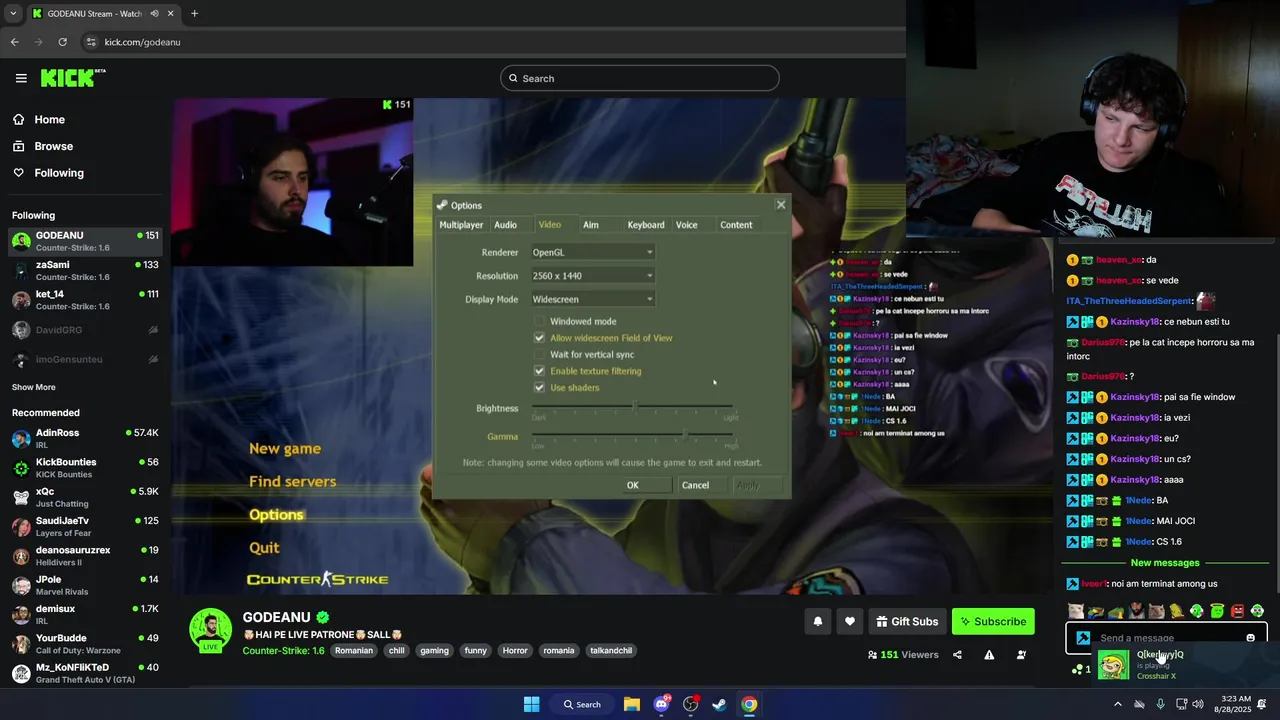The width and height of the screenshot is (1280, 720).
Task: Click New messages banner in chat
Action: [1165, 563]
